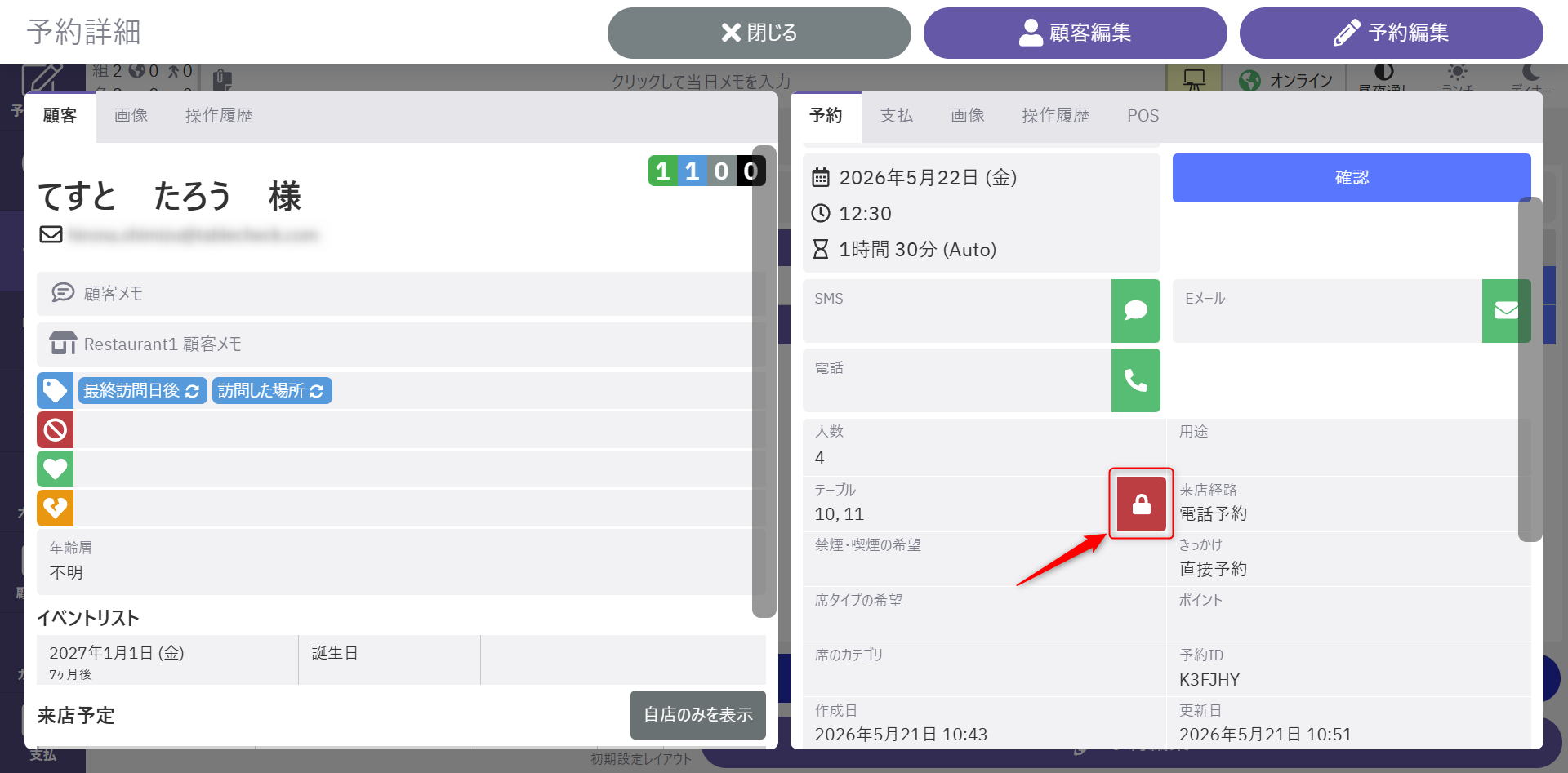The width and height of the screenshot is (1568, 773).
Task: Send email with green envelope icon
Action: pos(1506,310)
